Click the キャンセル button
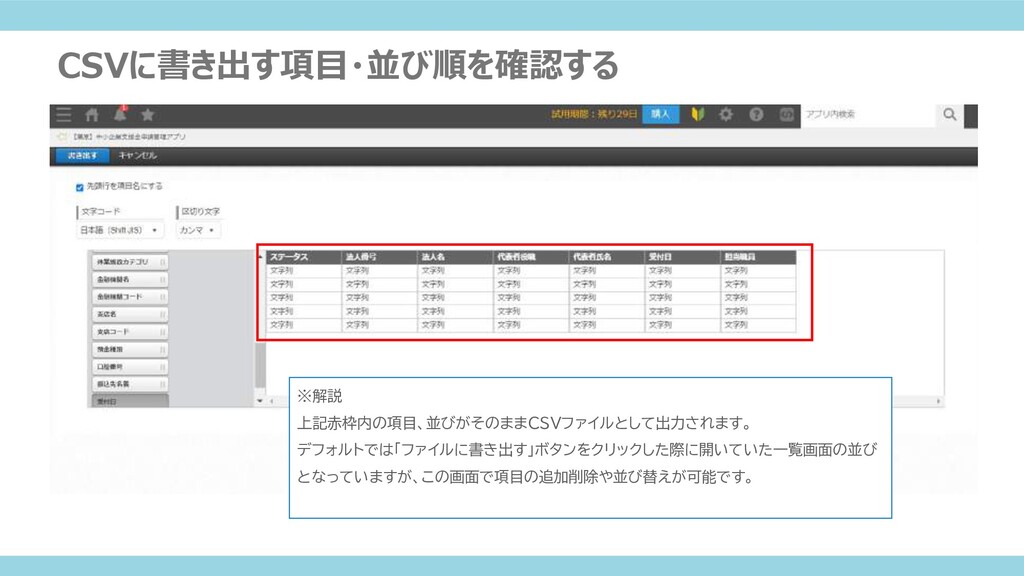The height and width of the screenshot is (576, 1024). point(137,155)
